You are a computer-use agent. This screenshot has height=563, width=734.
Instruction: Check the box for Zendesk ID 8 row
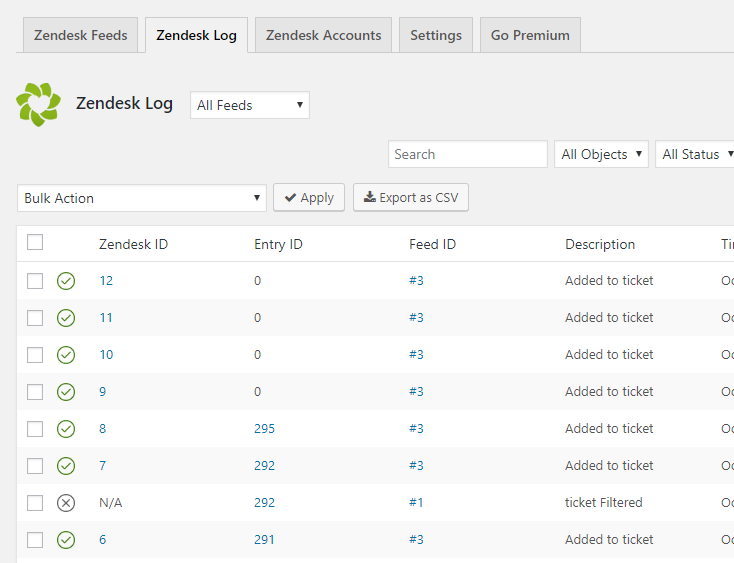(35, 429)
